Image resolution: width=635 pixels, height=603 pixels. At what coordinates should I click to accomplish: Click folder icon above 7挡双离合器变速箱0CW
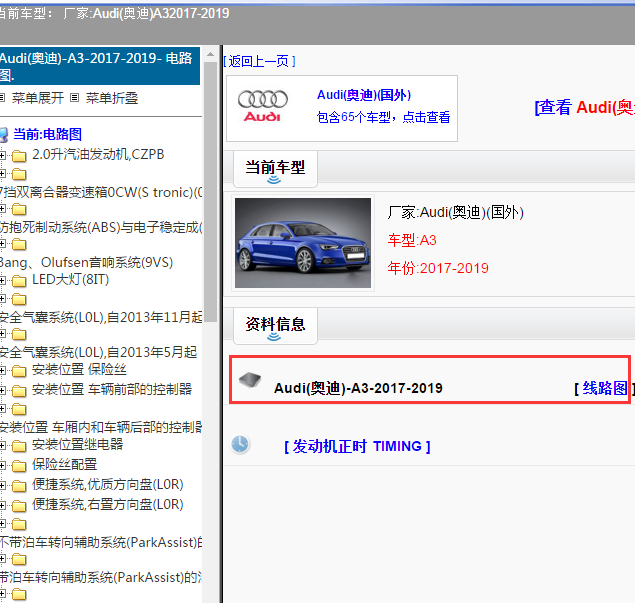[x=19, y=175]
